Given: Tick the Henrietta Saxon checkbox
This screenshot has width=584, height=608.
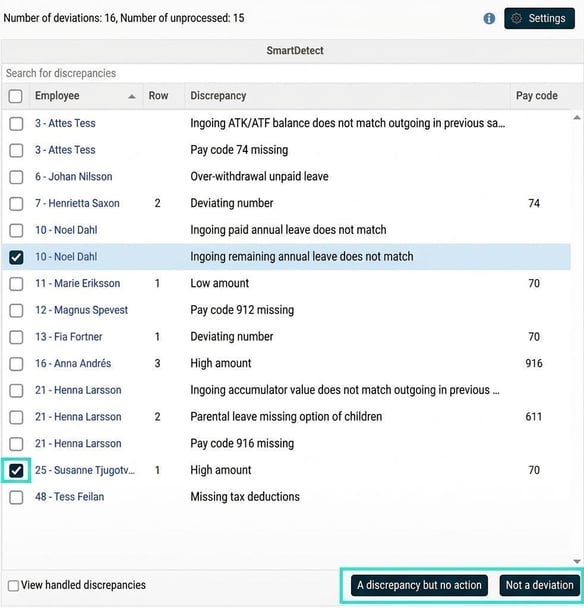Looking at the screenshot, I should tap(16, 204).
